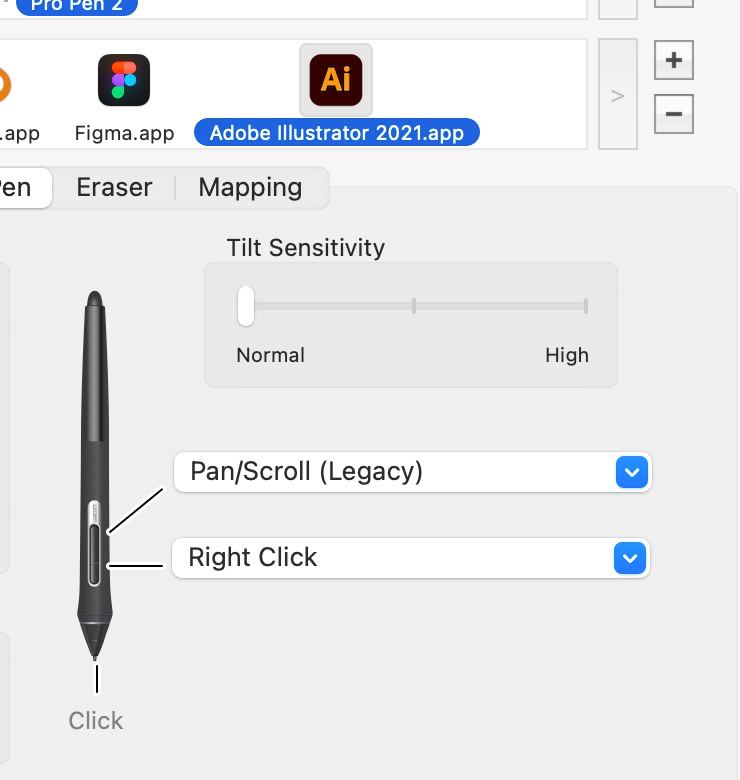740x780 pixels.
Task: Select the Pro Pen 2 tool label
Action: [76, 5]
